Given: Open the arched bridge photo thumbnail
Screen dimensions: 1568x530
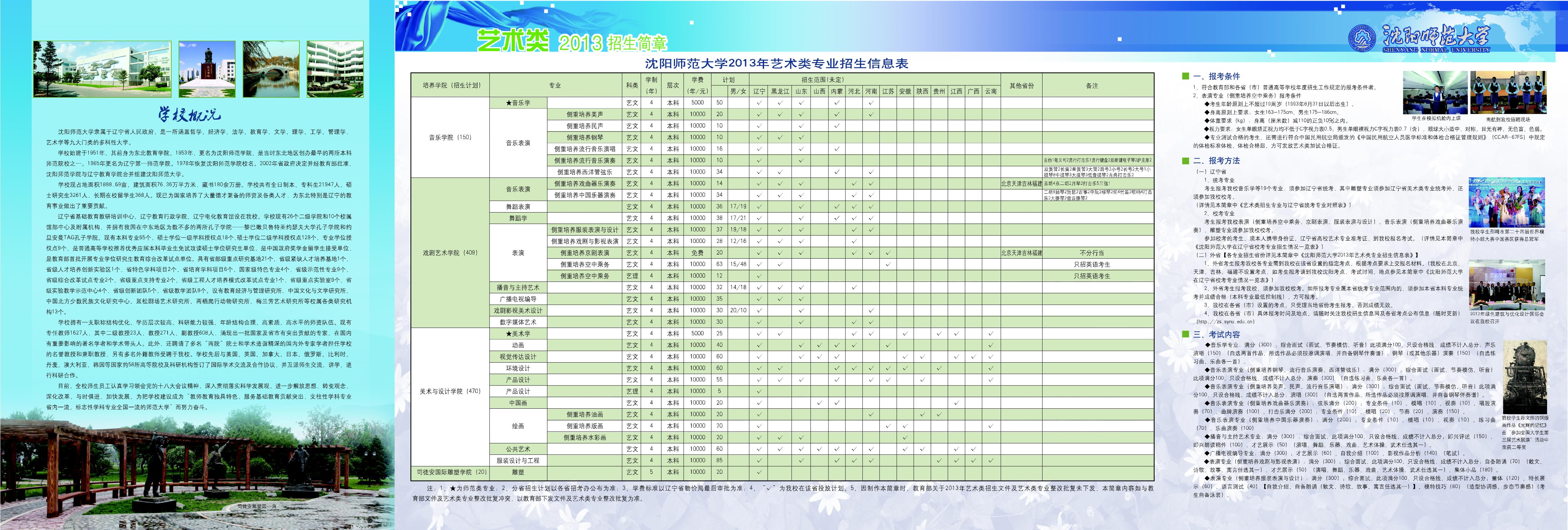Looking at the screenshot, I should [271, 69].
